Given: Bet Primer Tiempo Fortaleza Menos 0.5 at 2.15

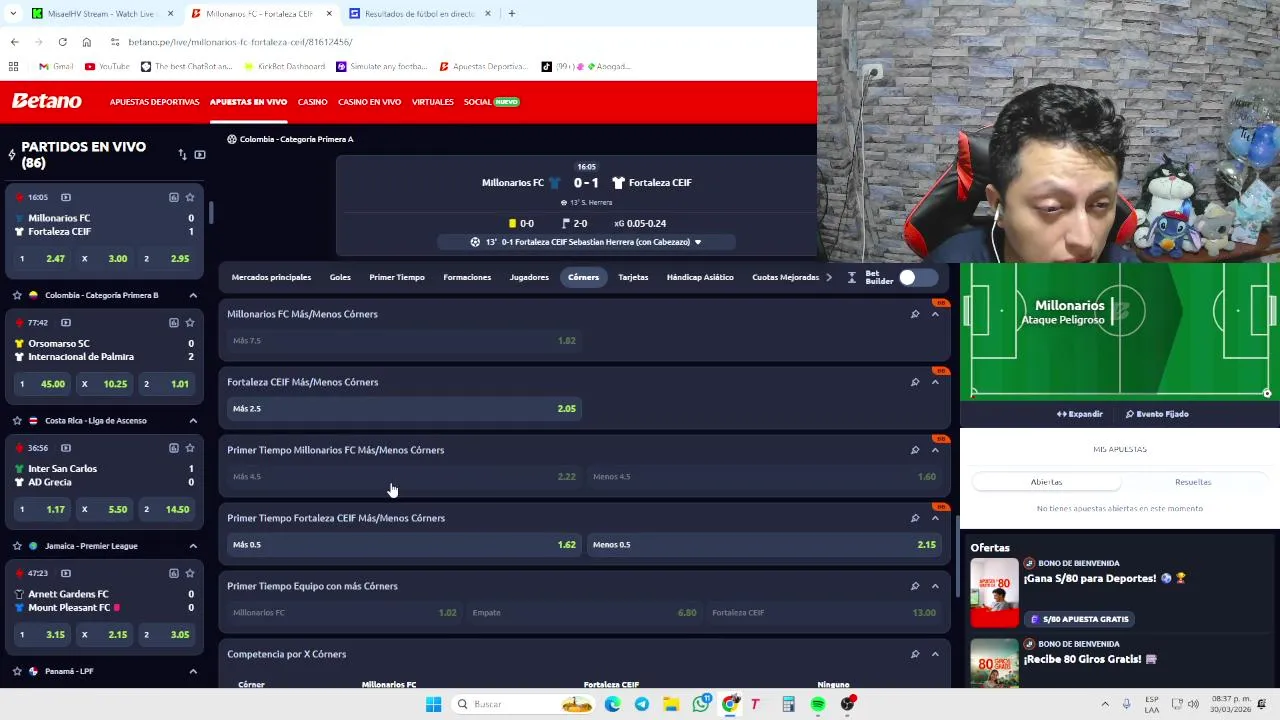Looking at the screenshot, I should coord(764,544).
